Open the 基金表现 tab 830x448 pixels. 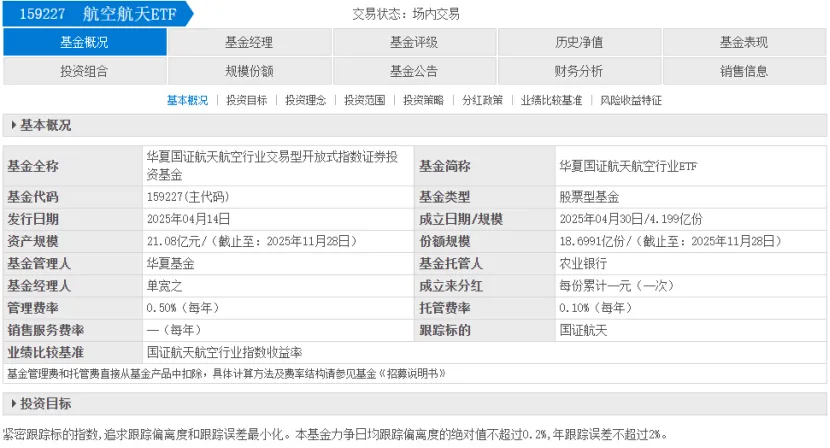pyautogui.click(x=744, y=42)
